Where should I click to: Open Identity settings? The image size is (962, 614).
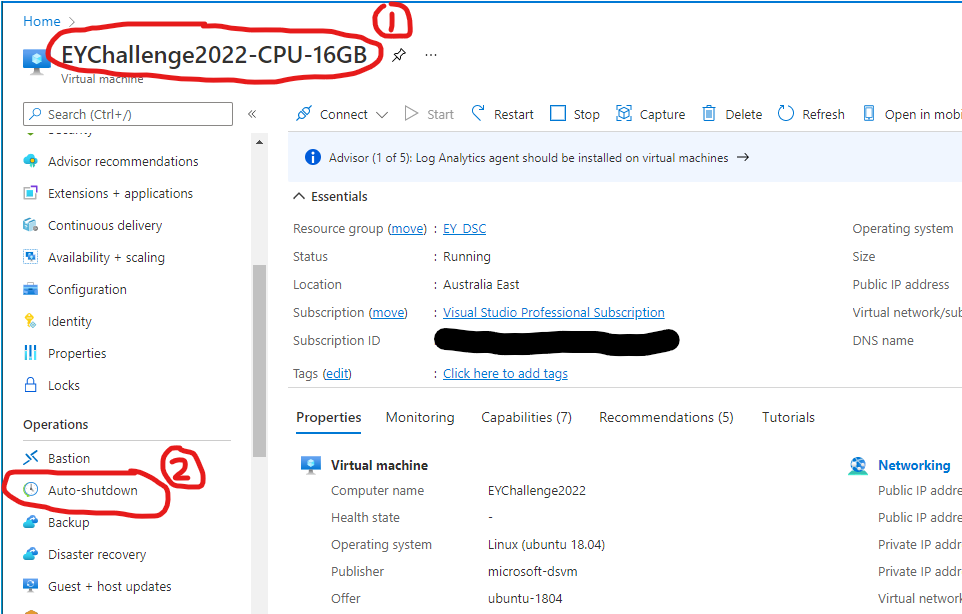pyautogui.click(x=69, y=321)
